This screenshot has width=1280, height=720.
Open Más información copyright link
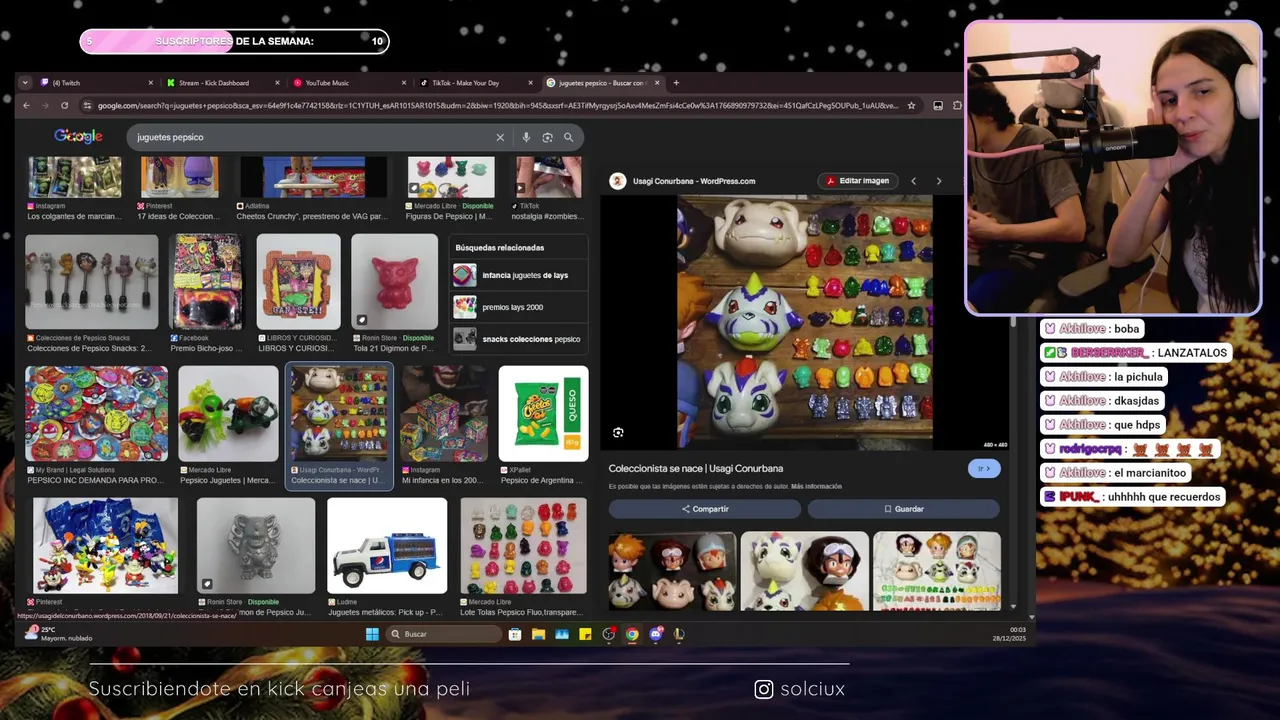coord(816,486)
